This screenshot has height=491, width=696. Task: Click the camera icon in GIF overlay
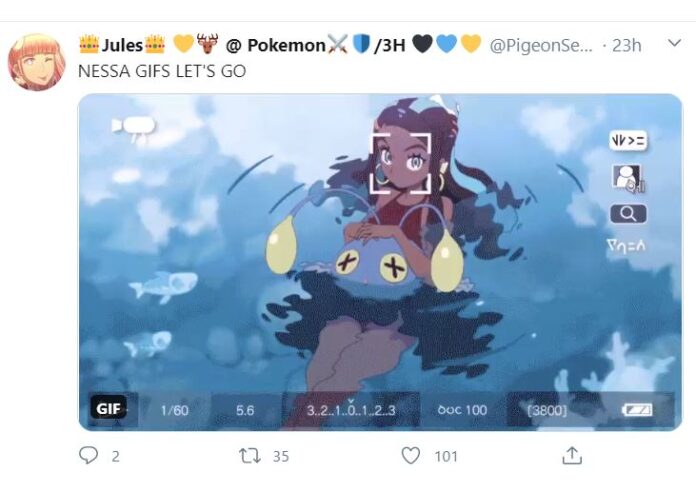tap(133, 127)
